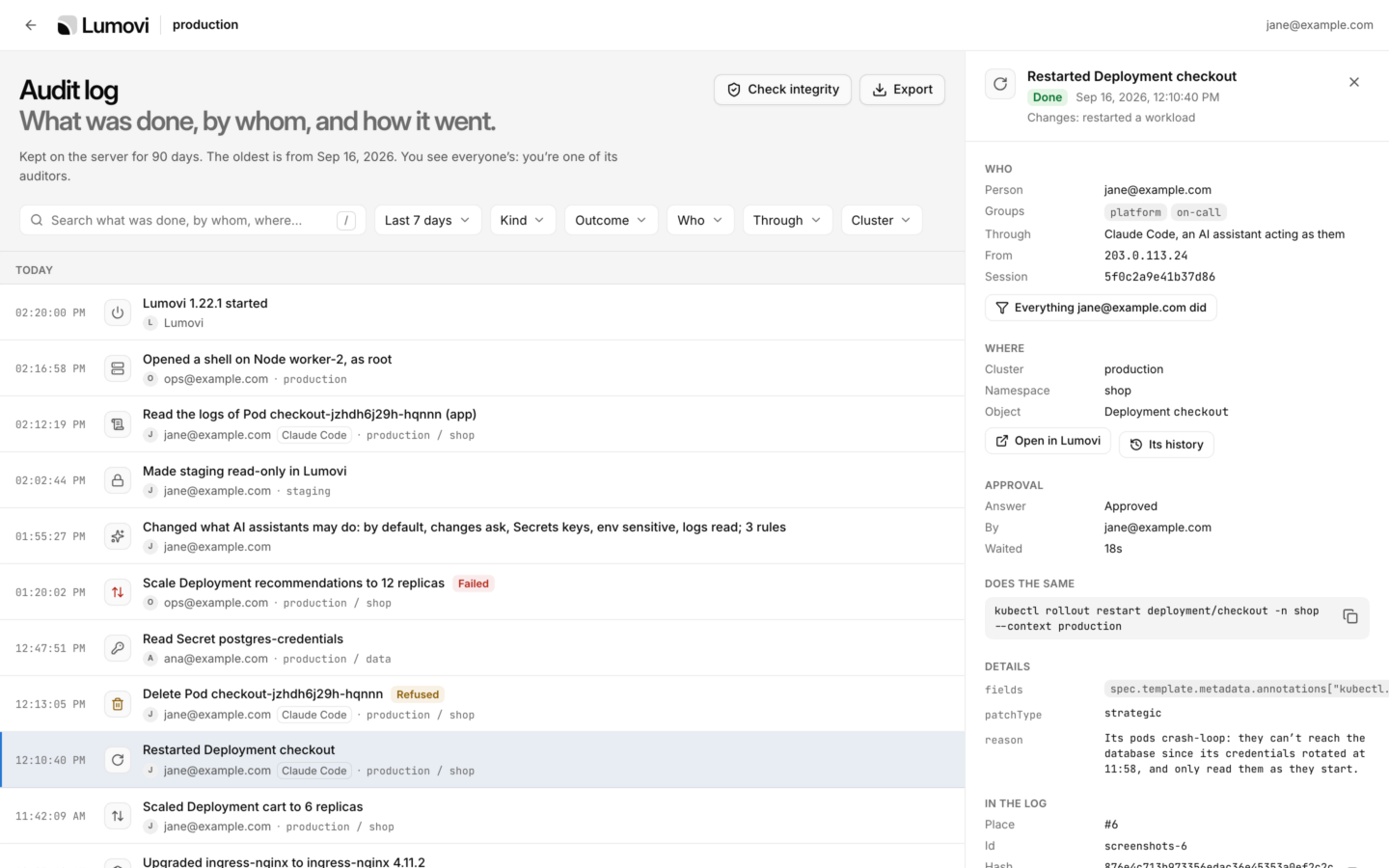This screenshot has width=1389, height=868.
Task: Open the Opened a shell on Node worker-2 entry
Action: [x=482, y=368]
